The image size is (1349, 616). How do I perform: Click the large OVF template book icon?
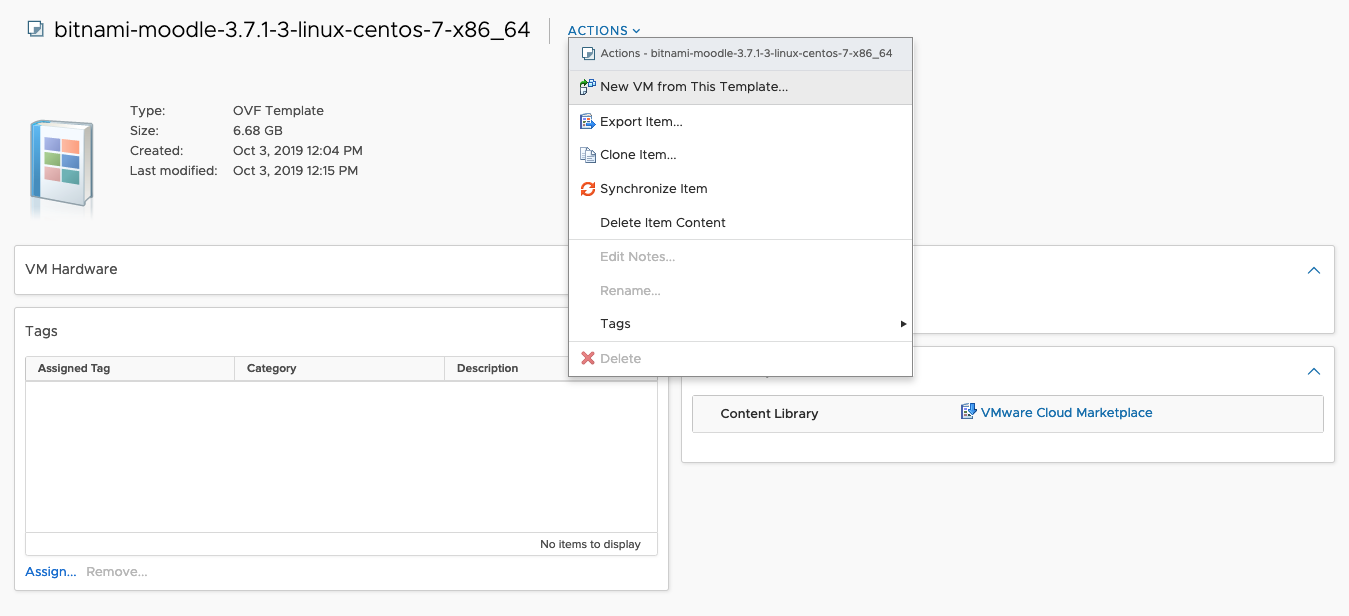click(61, 165)
